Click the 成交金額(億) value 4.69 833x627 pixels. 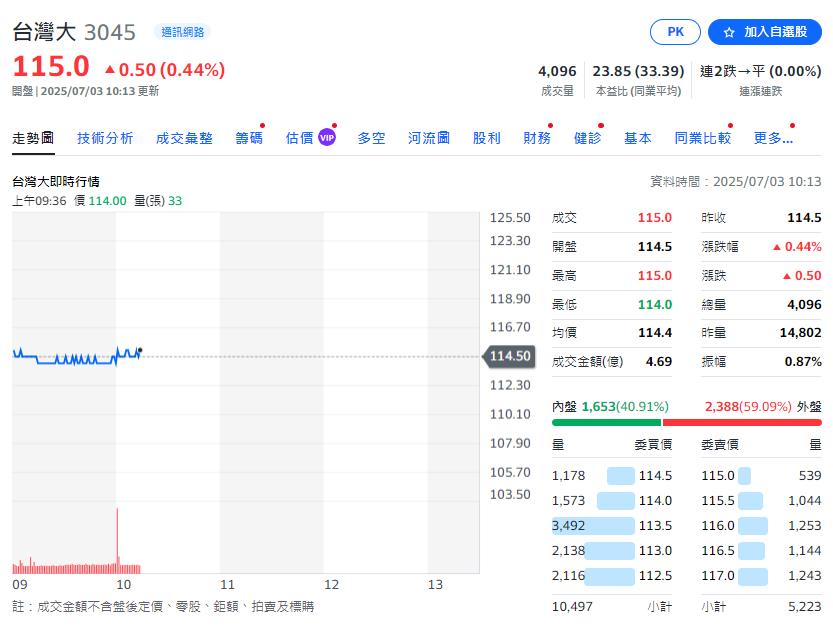click(659, 361)
